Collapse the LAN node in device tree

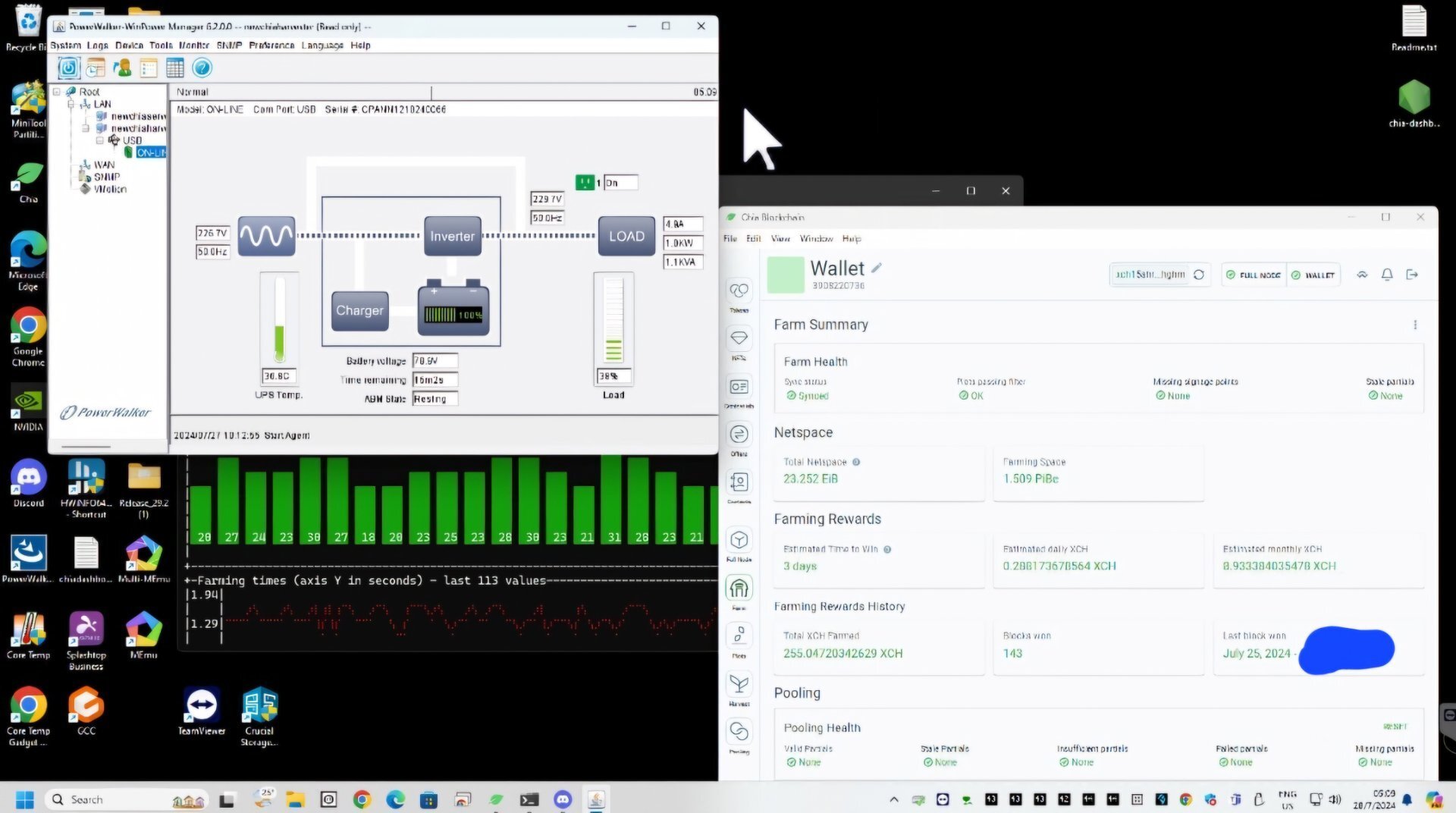point(71,104)
